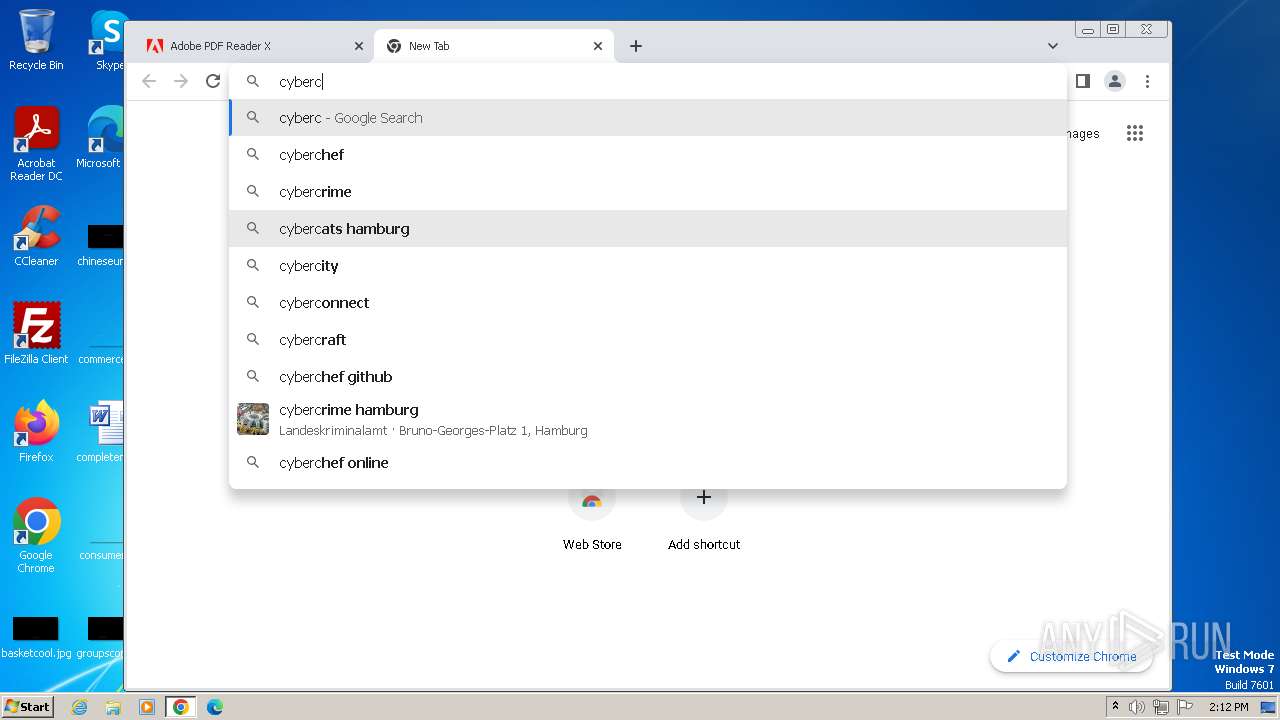
Task: Select the 'cybercrime' suggestion
Action: [x=648, y=192]
